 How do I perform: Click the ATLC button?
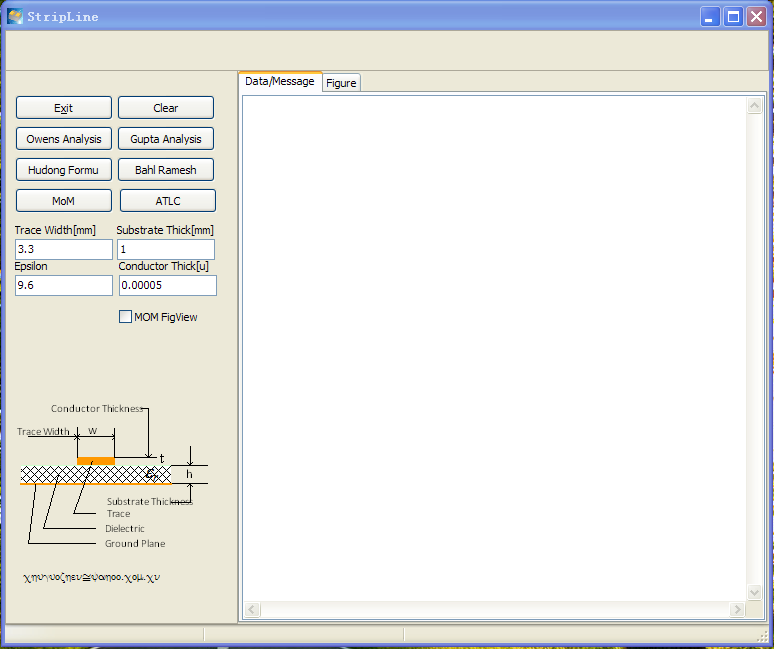[168, 201]
